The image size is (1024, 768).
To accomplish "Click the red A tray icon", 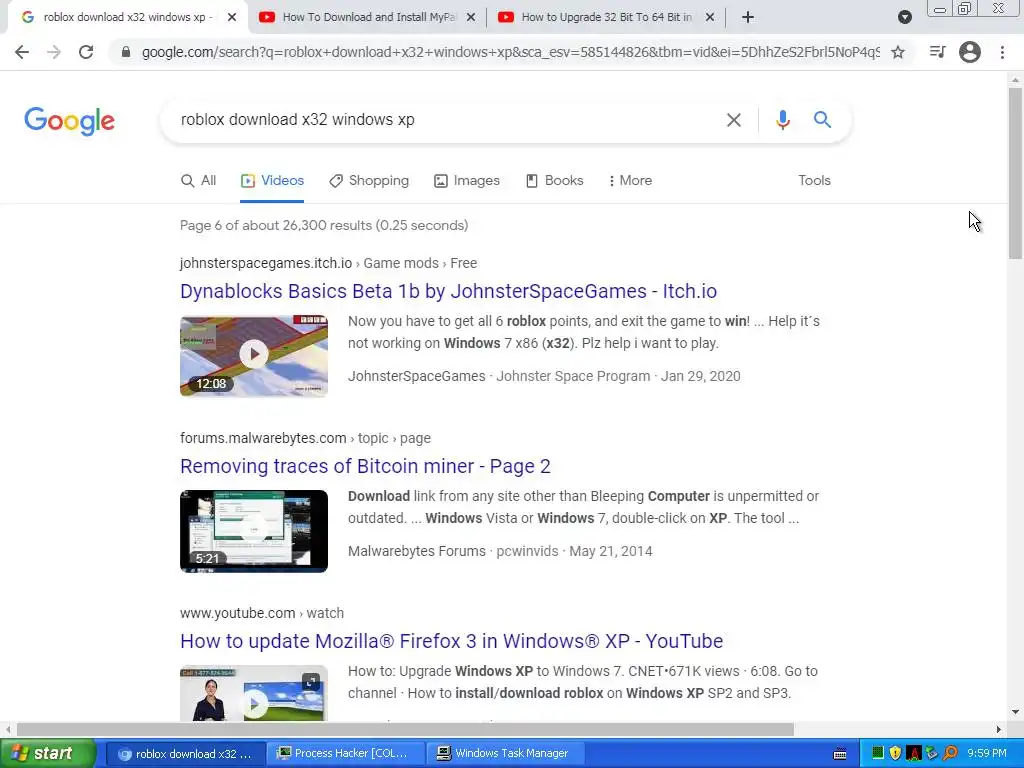I will click(914, 754).
